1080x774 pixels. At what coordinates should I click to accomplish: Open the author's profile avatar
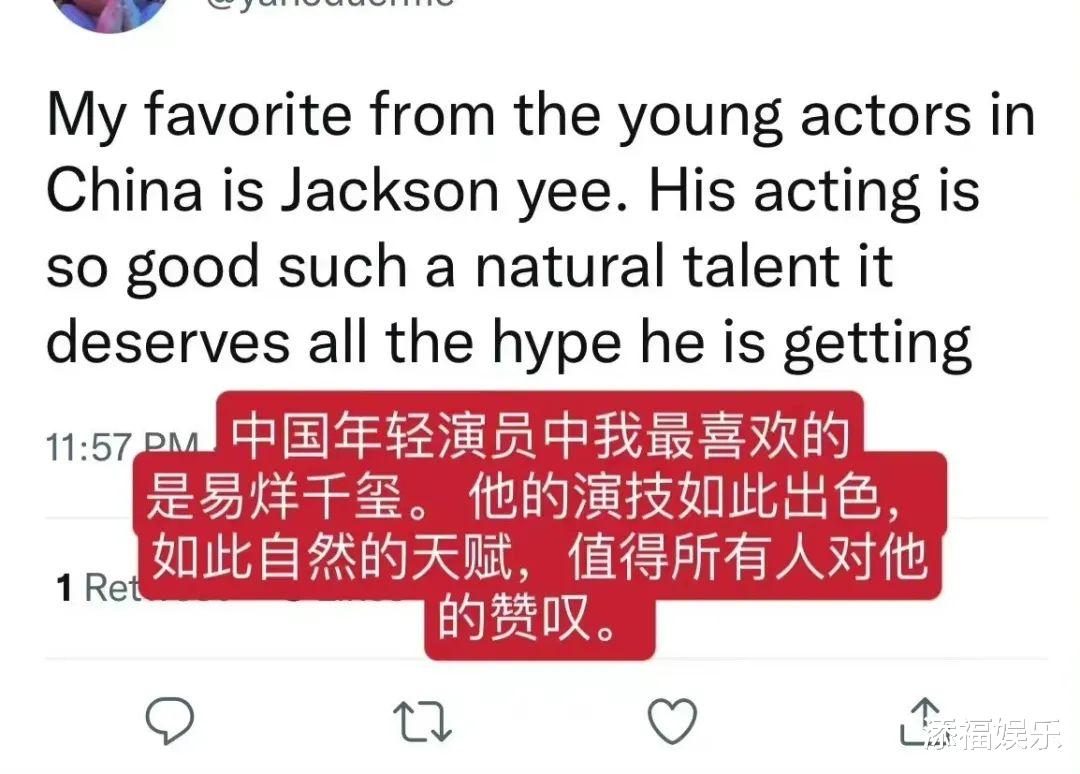click(110, 12)
